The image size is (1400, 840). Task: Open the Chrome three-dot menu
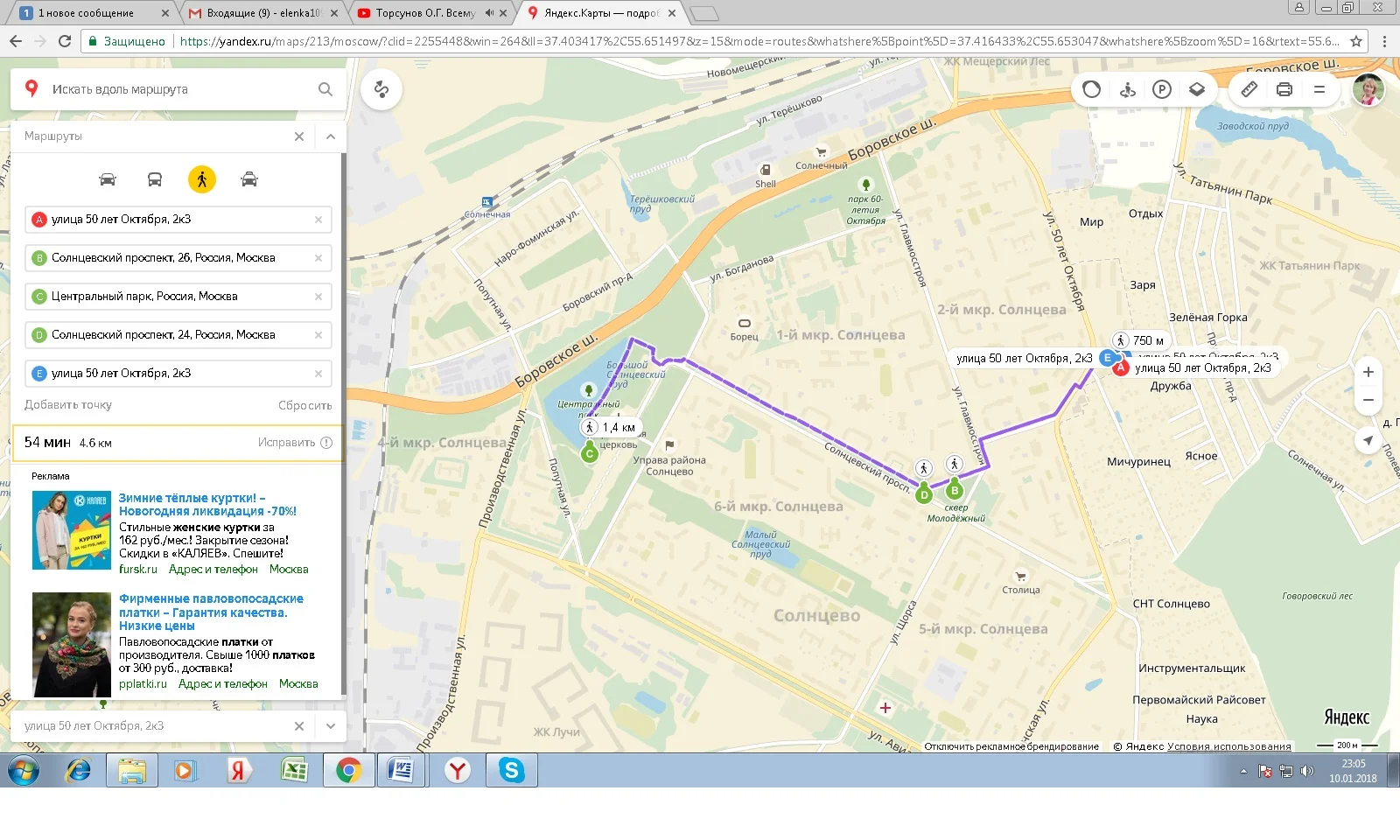pyautogui.click(x=1384, y=41)
